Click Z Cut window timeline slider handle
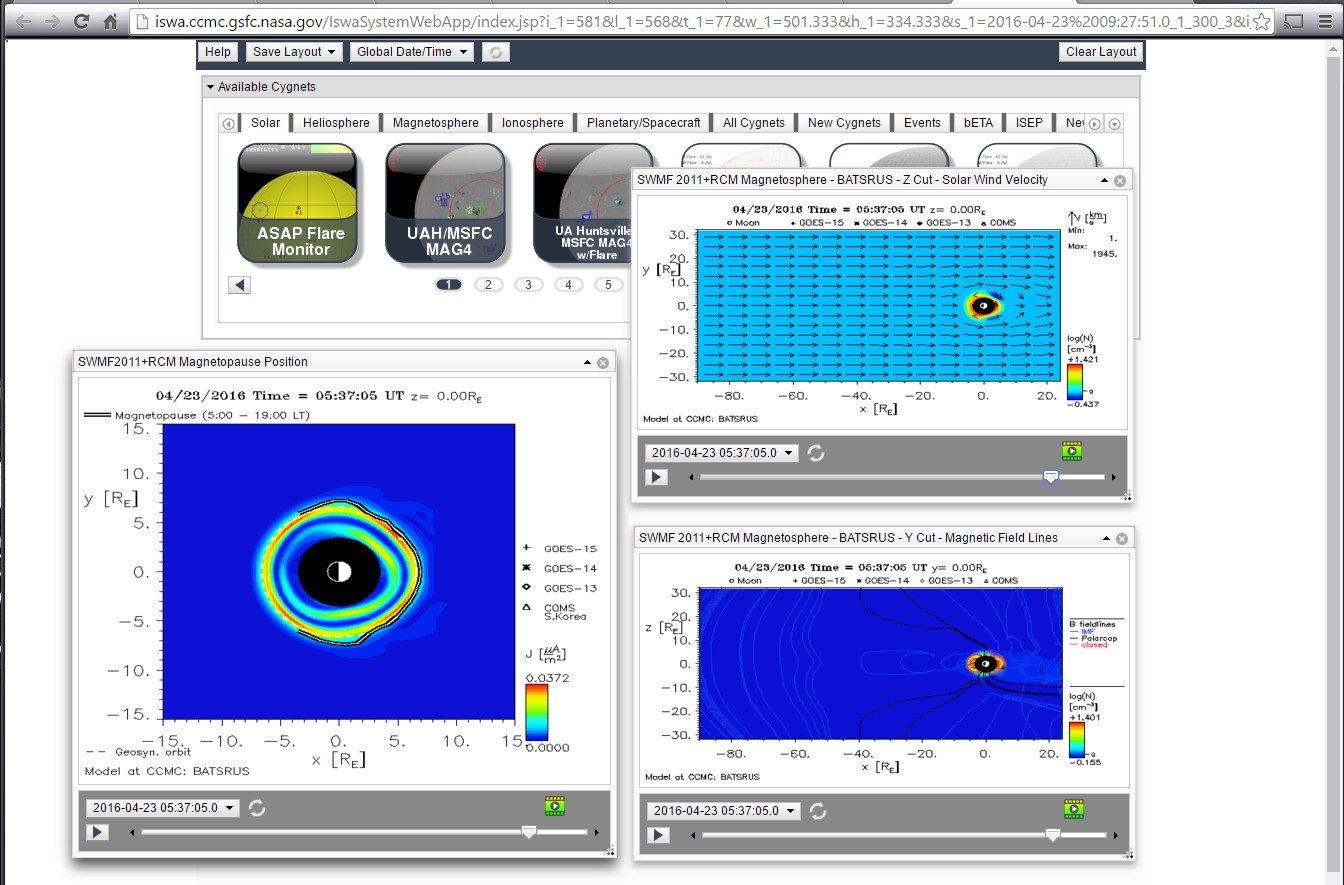This screenshot has width=1344, height=885. tap(1050, 478)
